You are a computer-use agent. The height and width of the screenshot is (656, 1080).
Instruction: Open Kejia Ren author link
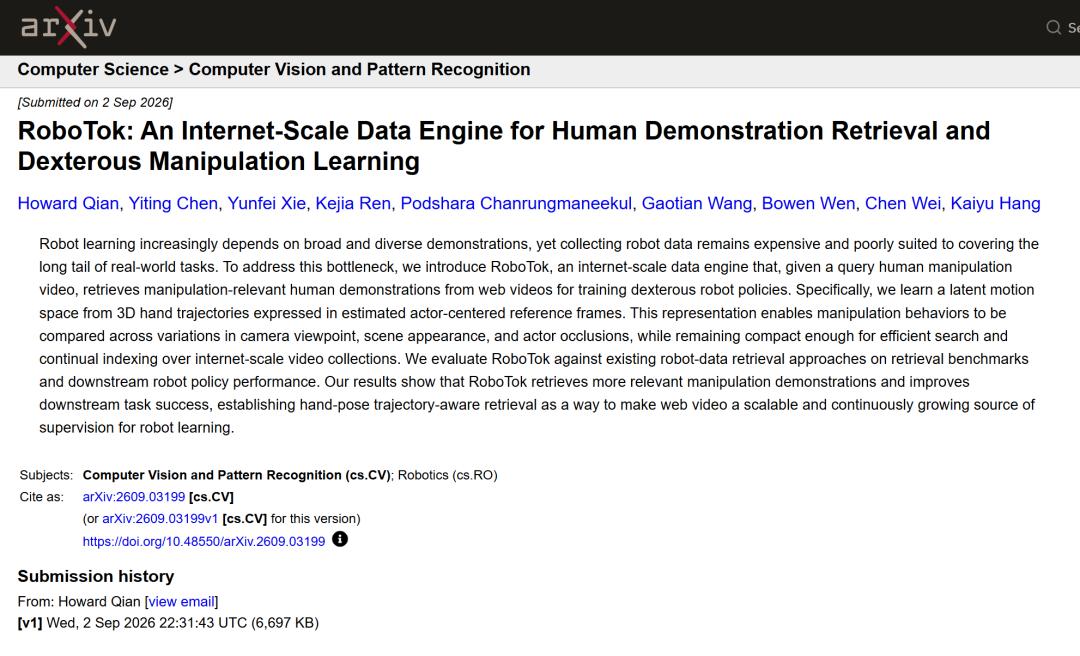click(x=353, y=203)
